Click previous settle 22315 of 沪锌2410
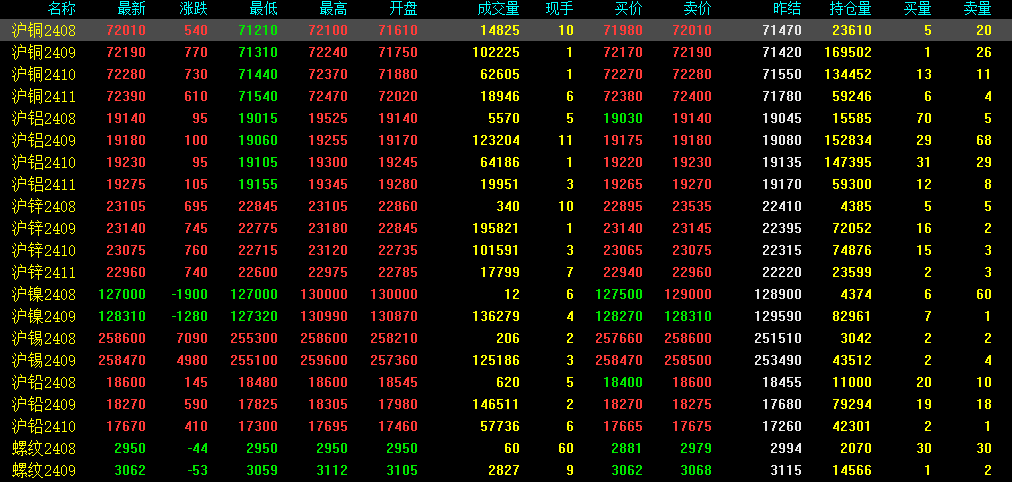This screenshot has width=1012, height=482. pyautogui.click(x=781, y=250)
